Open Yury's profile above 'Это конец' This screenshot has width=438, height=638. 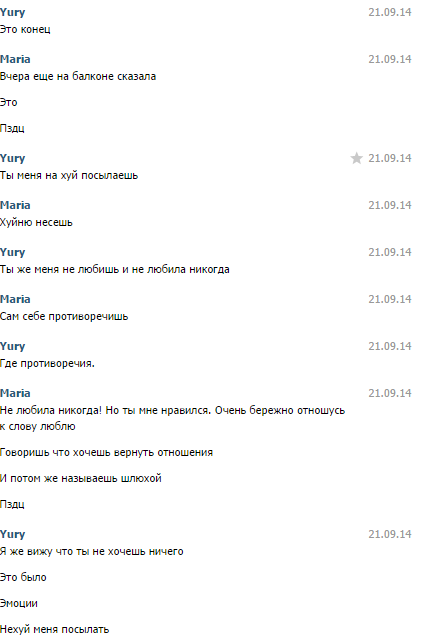(13, 12)
